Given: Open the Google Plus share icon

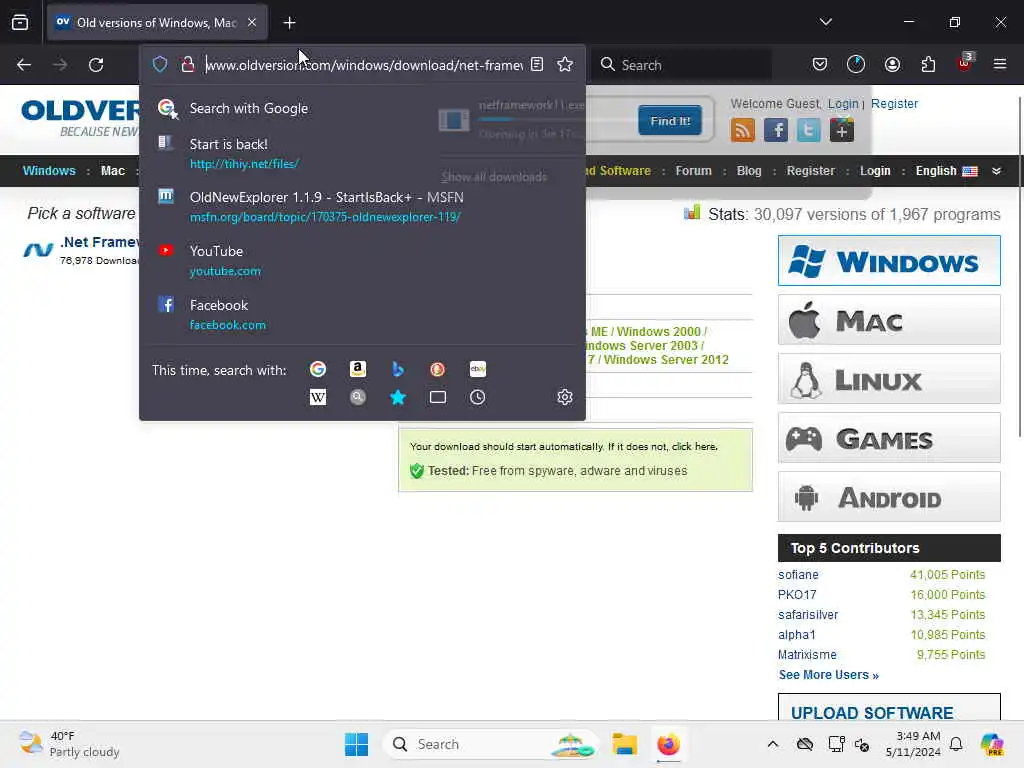Looking at the screenshot, I should (842, 130).
